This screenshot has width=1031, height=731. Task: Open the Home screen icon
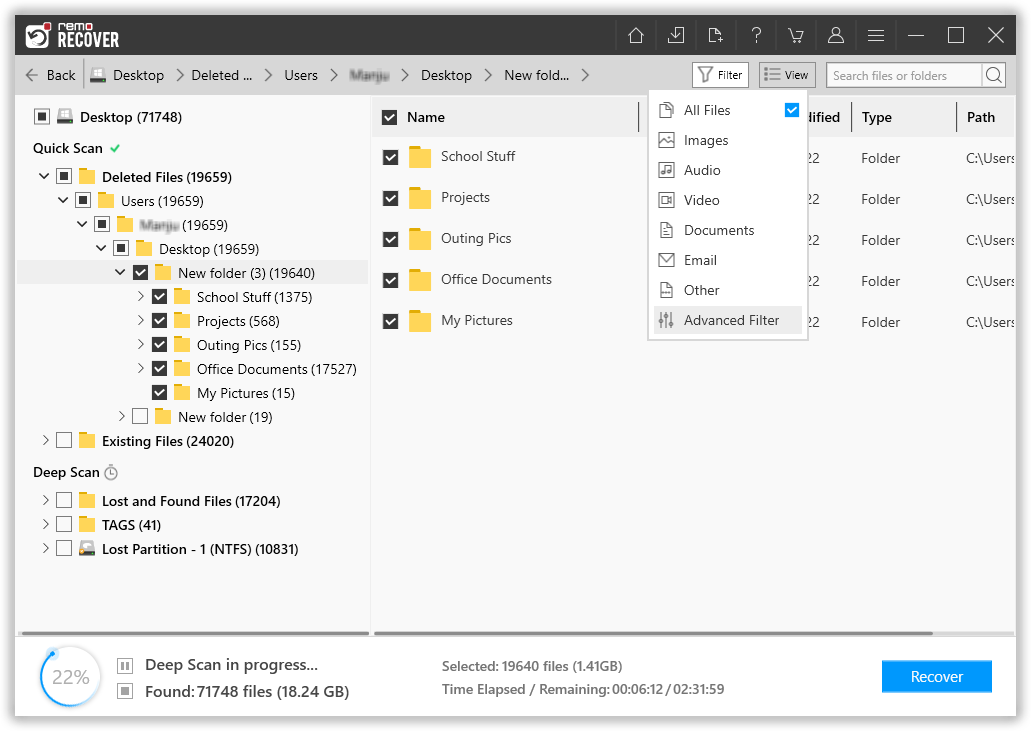636,34
